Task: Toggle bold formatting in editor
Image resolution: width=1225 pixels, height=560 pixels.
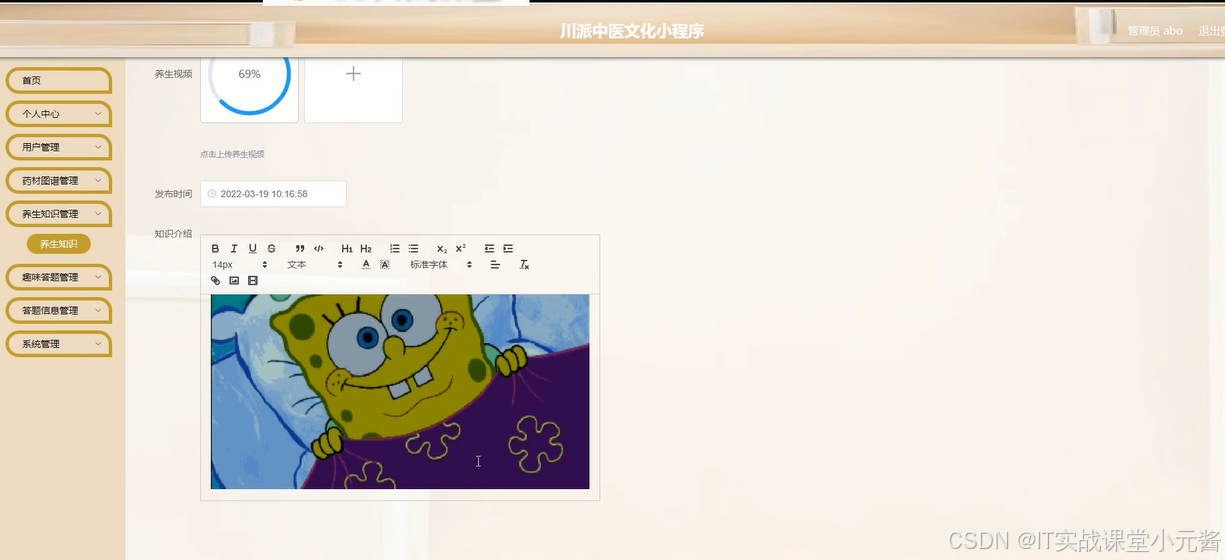Action: 215,249
